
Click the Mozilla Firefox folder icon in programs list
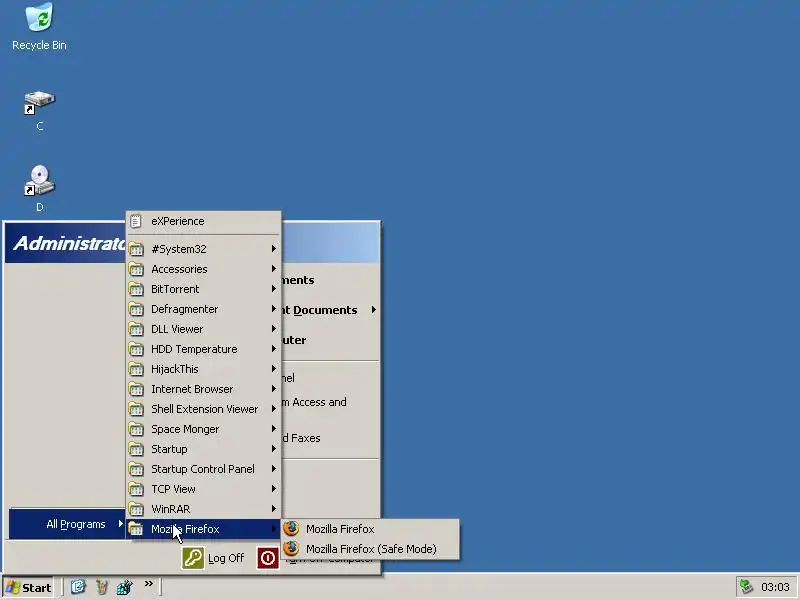tap(136, 529)
